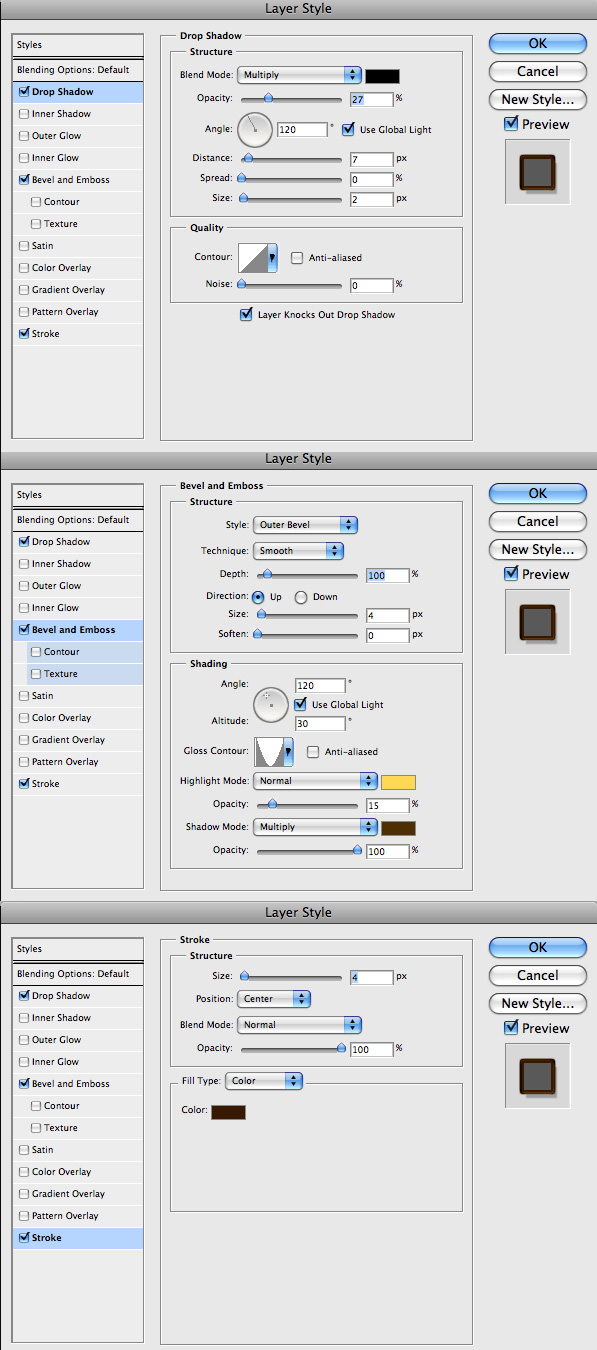
Task: Click the style preview thumbnail in Drop Shadow dialog
Action: tap(538, 171)
